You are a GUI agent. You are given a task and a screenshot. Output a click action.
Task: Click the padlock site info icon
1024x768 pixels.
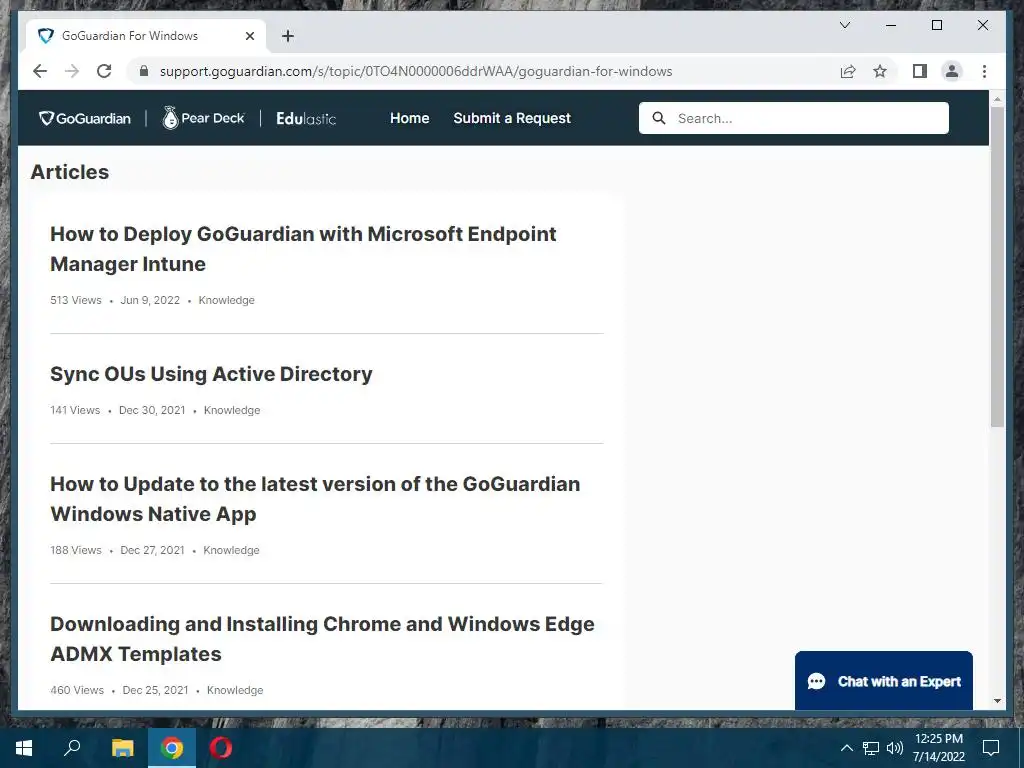(144, 71)
